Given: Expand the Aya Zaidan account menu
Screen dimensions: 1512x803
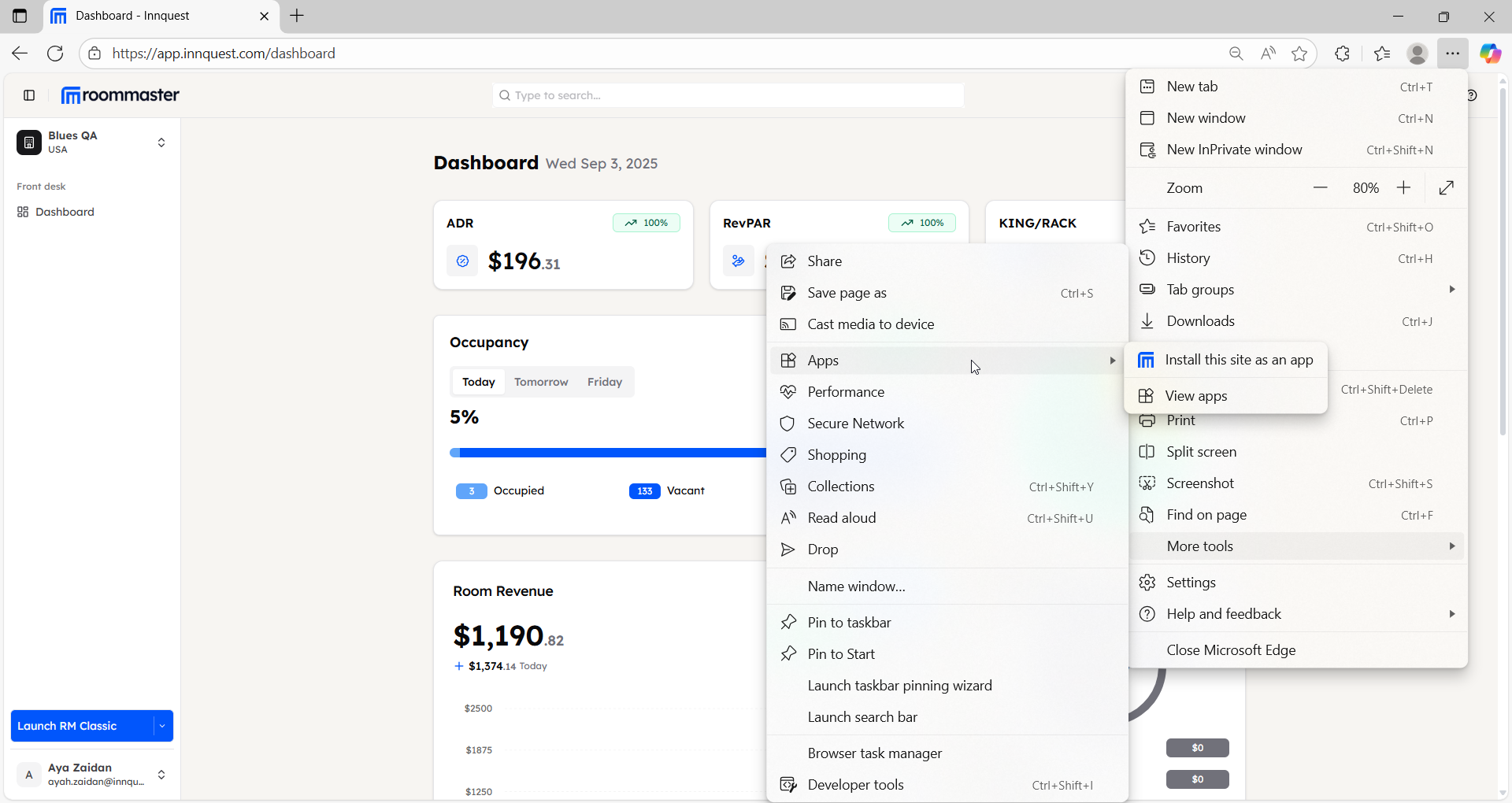Looking at the screenshot, I should point(161,775).
